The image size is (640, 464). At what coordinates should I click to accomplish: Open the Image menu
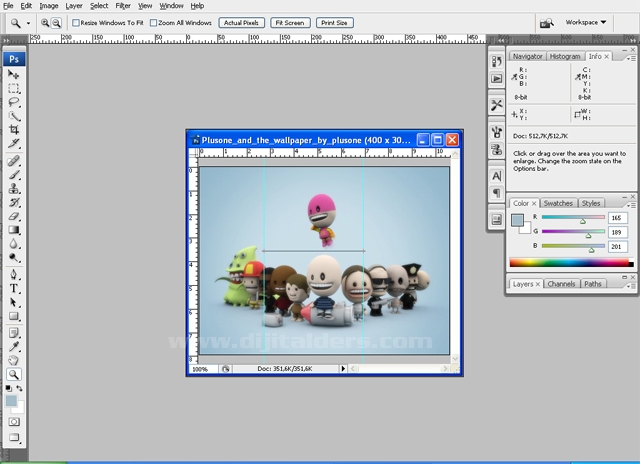pyautogui.click(x=49, y=6)
